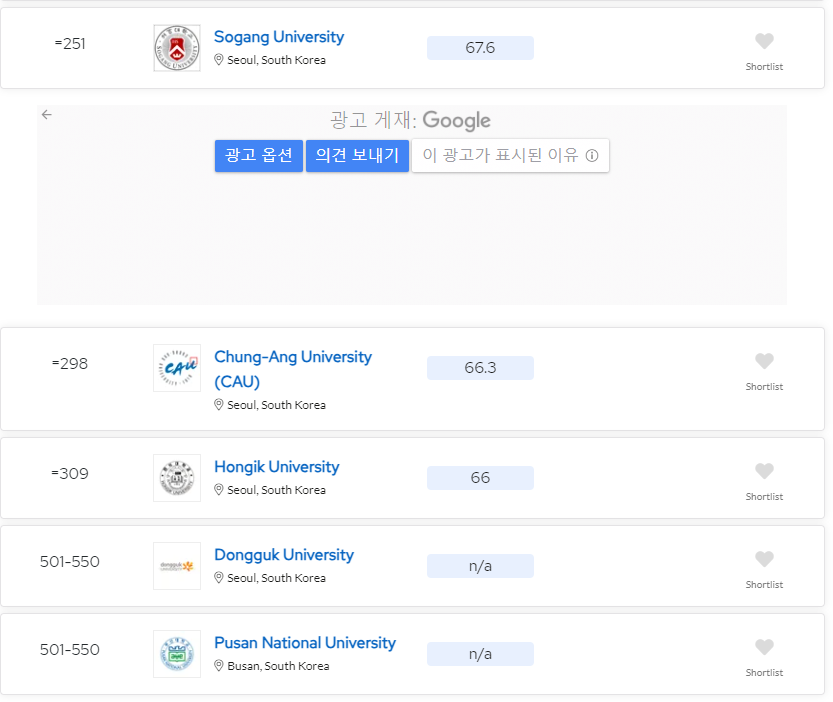
Task: Click the =298 rank text
Action: tap(70, 363)
